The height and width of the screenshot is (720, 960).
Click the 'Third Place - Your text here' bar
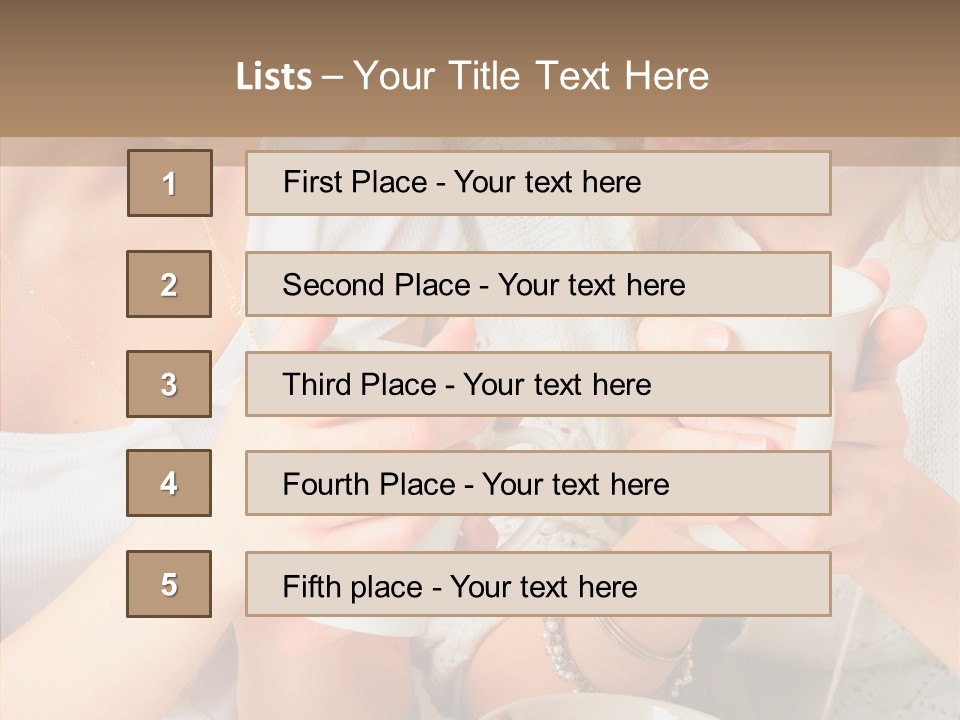pyautogui.click(x=538, y=384)
